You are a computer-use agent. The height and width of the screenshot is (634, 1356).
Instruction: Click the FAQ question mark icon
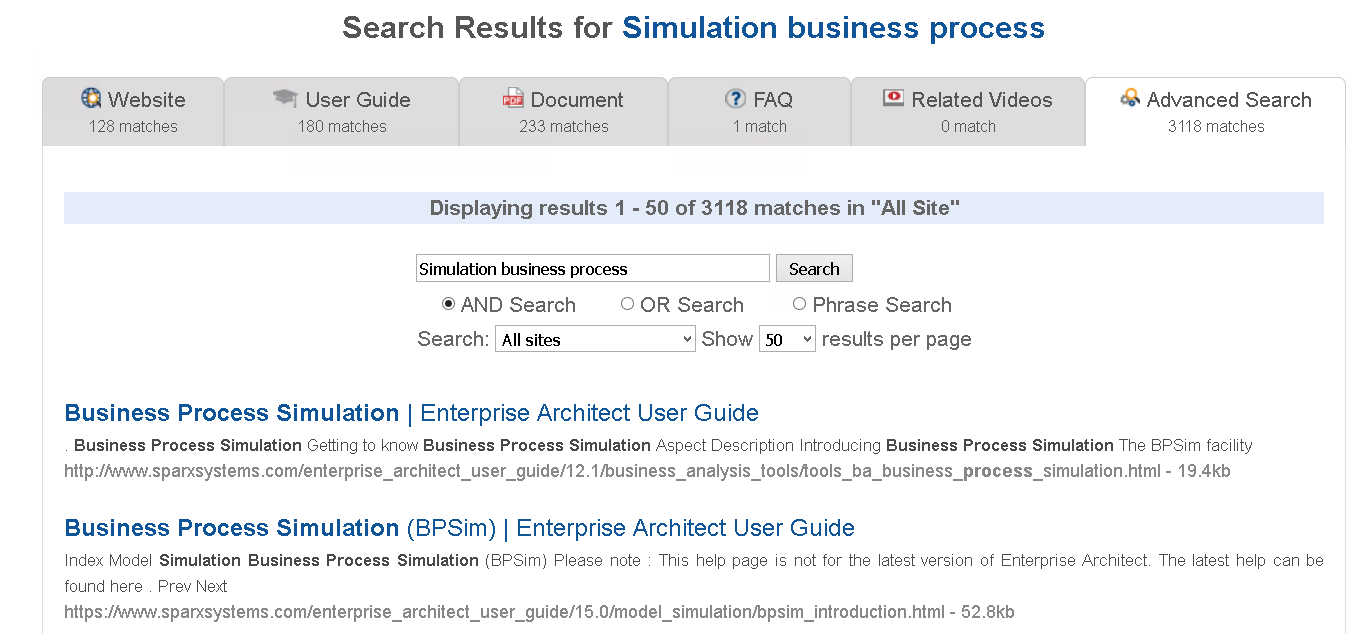tap(735, 99)
